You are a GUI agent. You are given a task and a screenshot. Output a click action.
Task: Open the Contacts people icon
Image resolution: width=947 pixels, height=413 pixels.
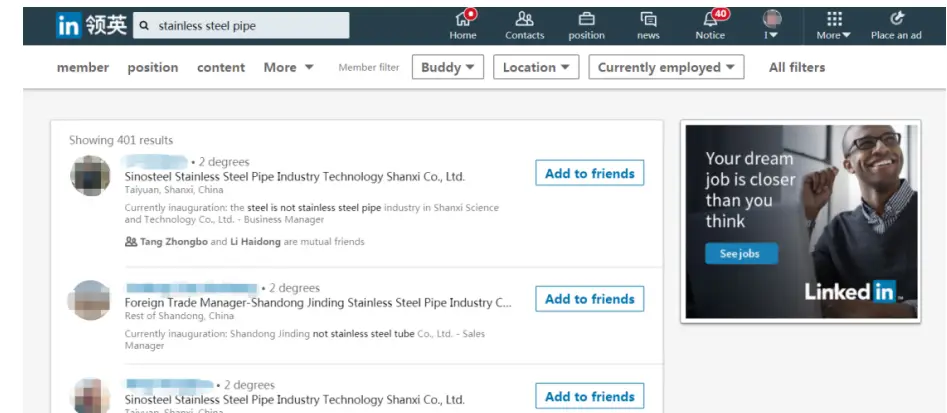point(524,19)
